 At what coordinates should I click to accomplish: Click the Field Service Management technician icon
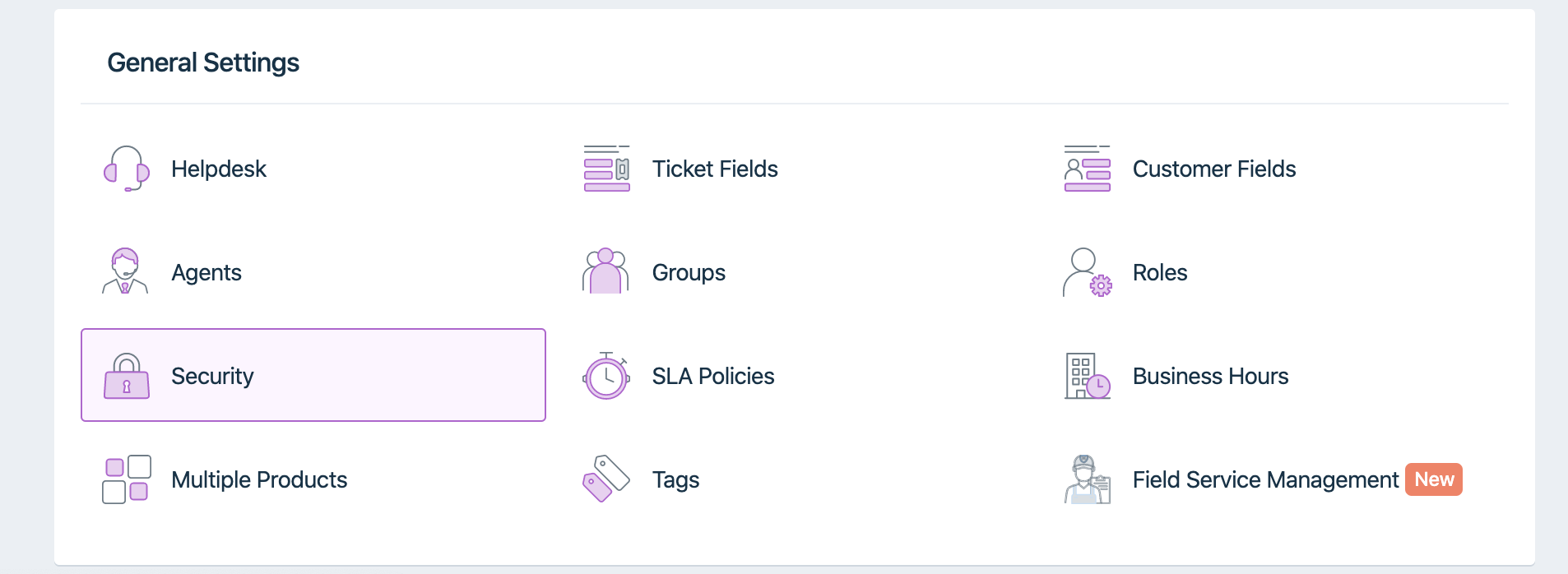click(x=1087, y=479)
